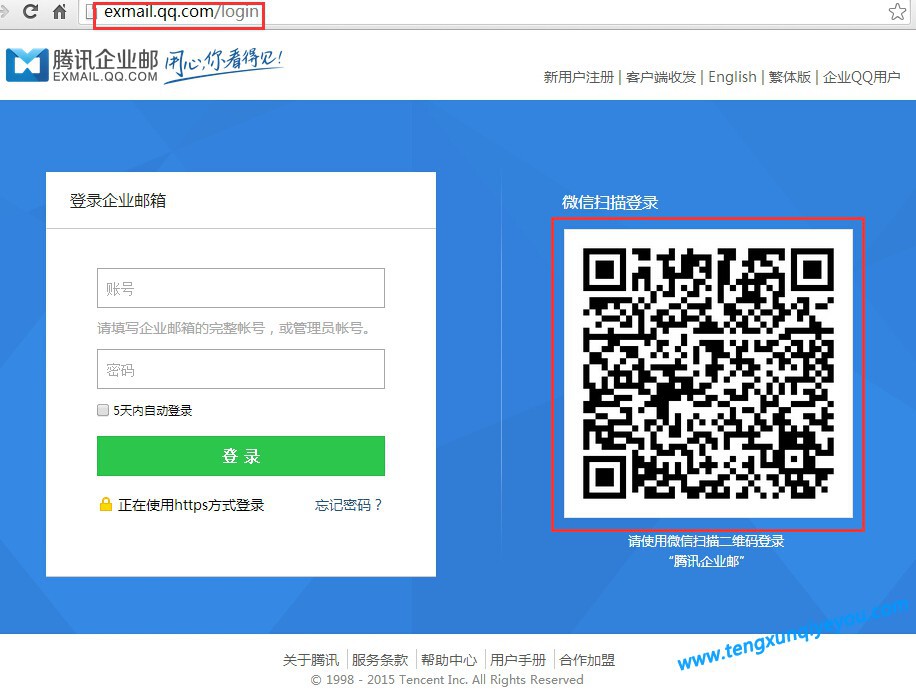Screen dimensions: 916x699
Task: Open the 忘记密码？ link
Action: pos(348,505)
